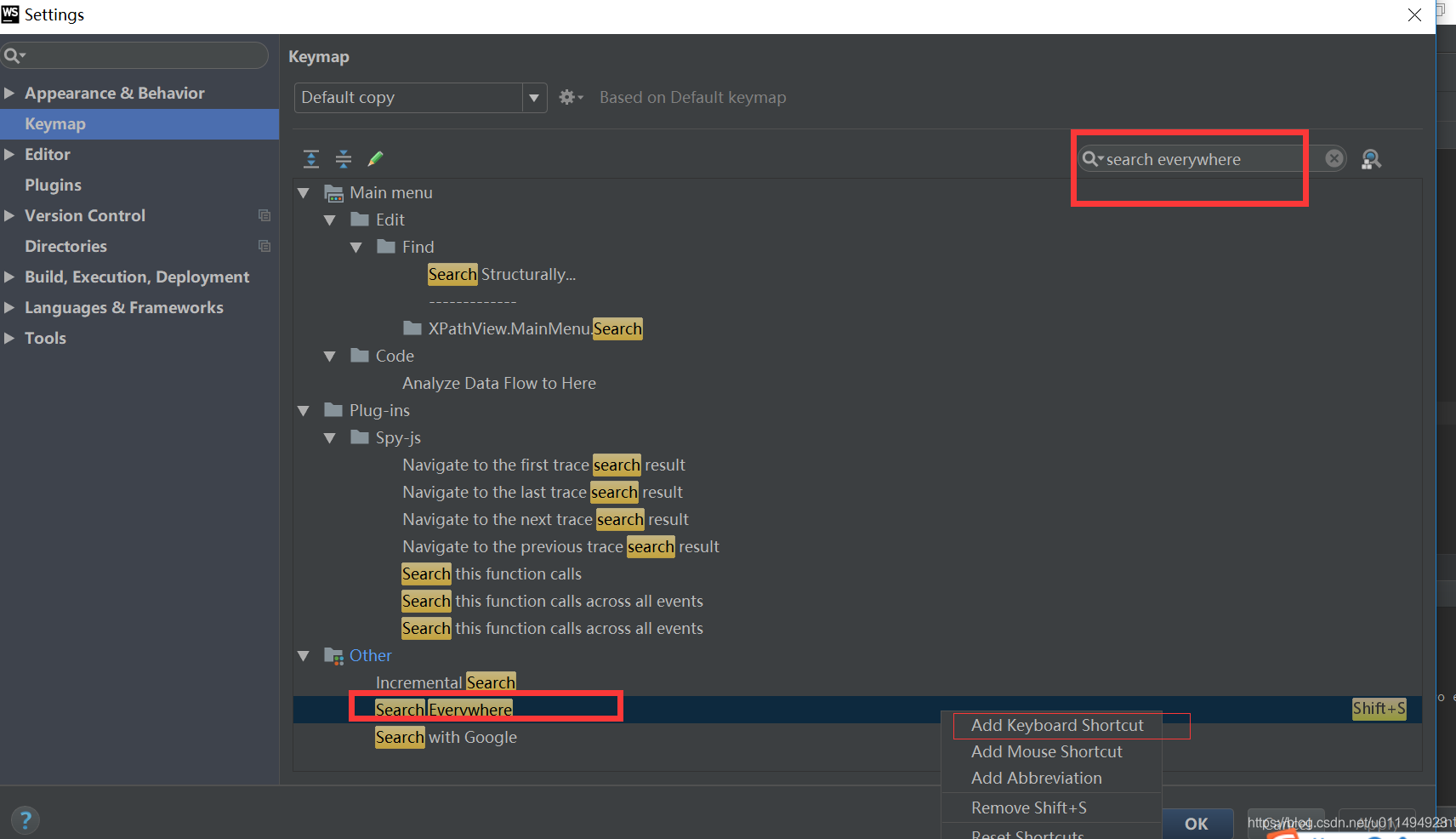1456x839 pixels.
Task: Click the settings sidebar search field
Action: point(134,55)
